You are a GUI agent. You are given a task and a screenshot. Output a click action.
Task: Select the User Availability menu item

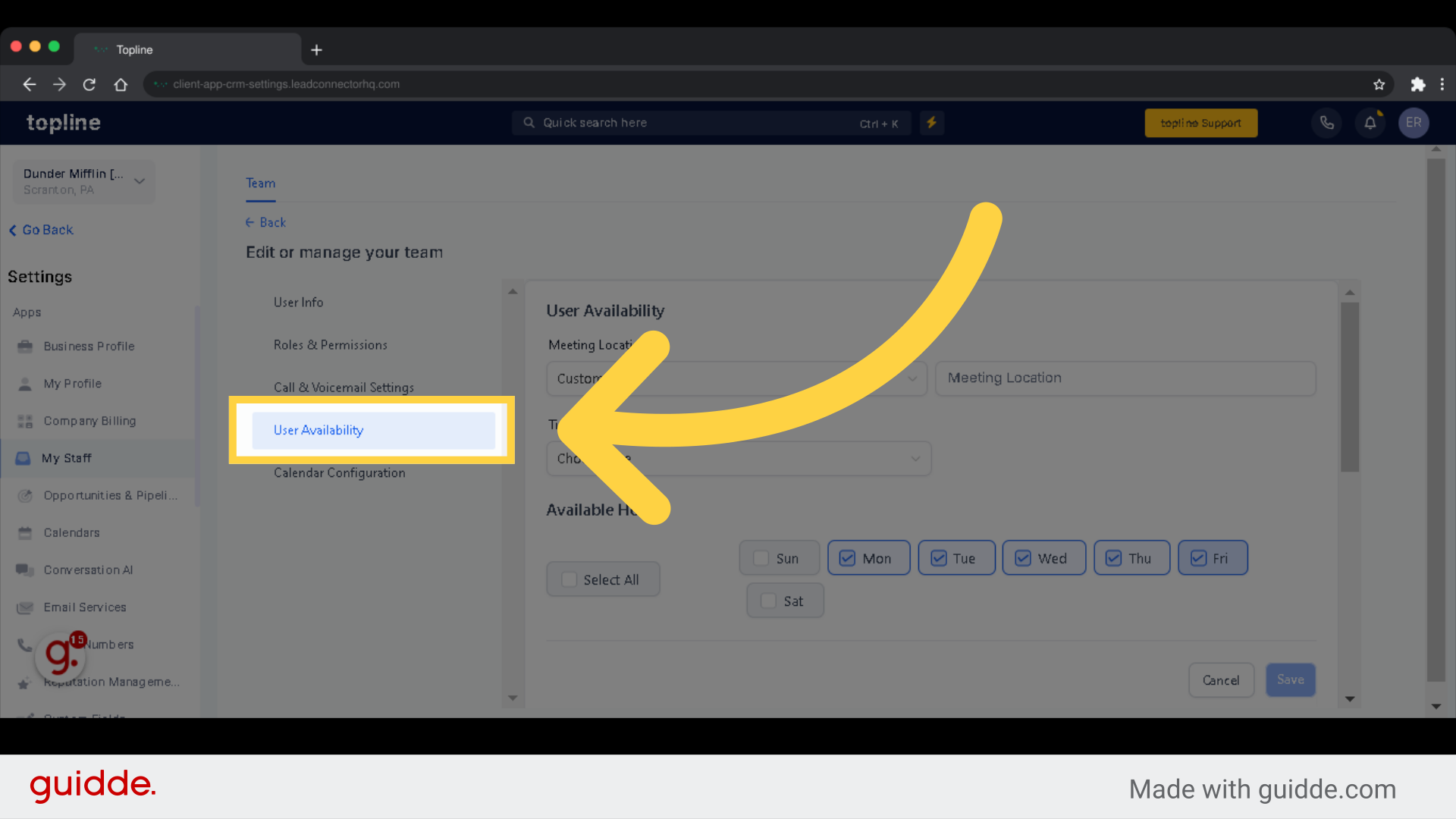(x=318, y=430)
